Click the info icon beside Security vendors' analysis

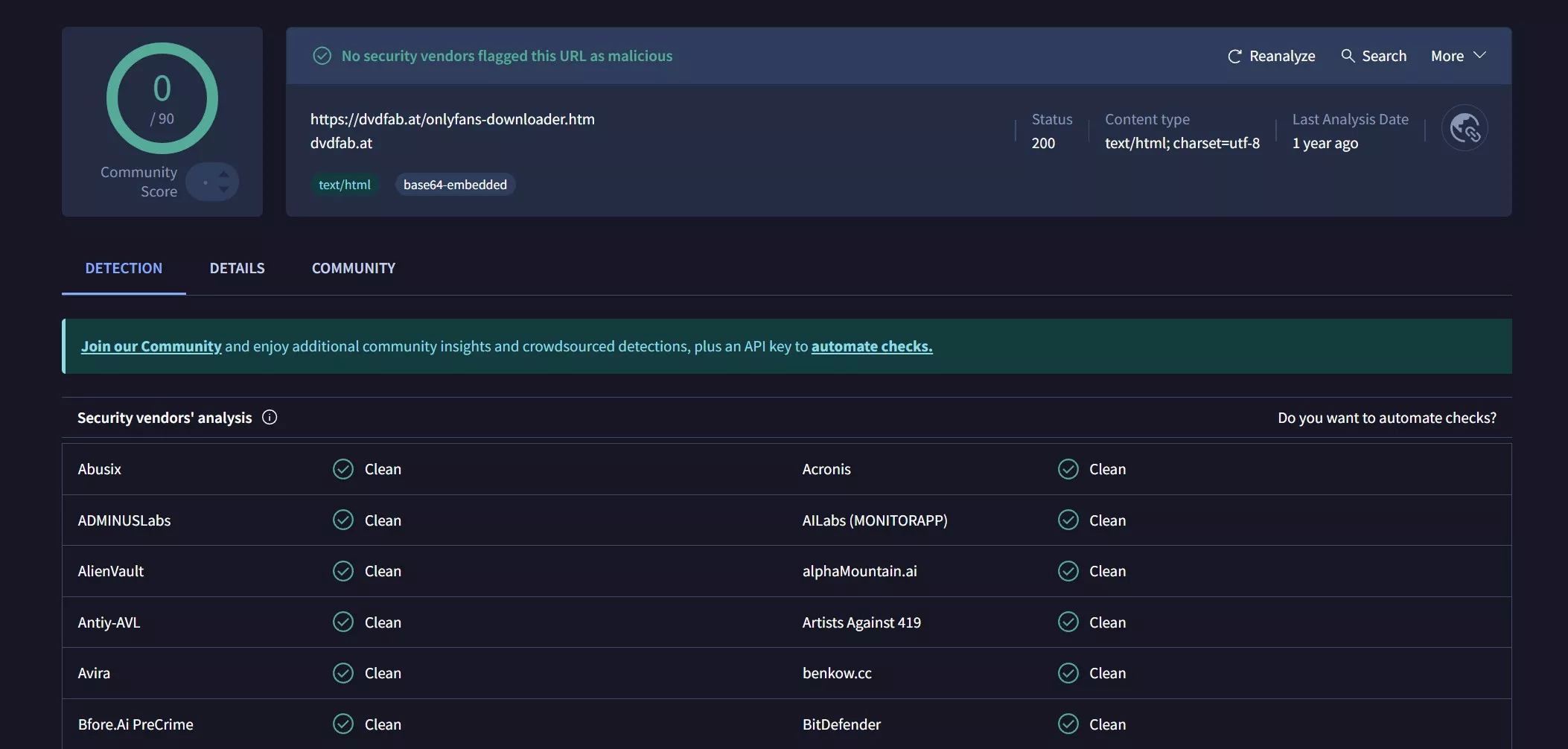(x=270, y=418)
